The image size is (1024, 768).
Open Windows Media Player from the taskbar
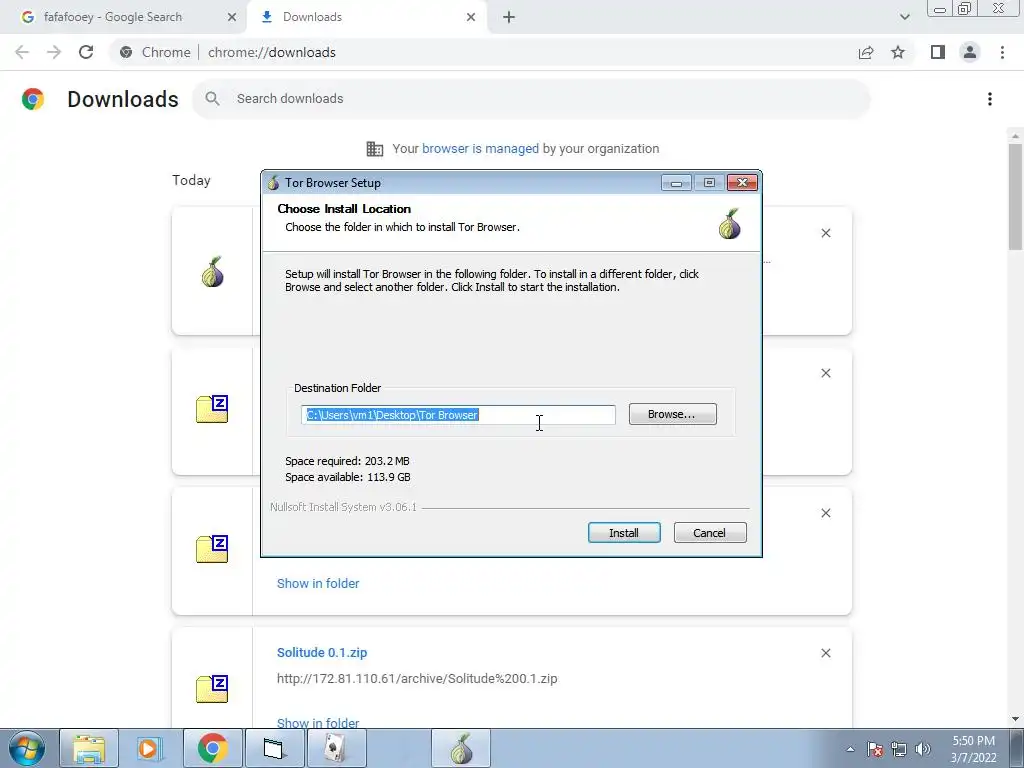click(150, 748)
